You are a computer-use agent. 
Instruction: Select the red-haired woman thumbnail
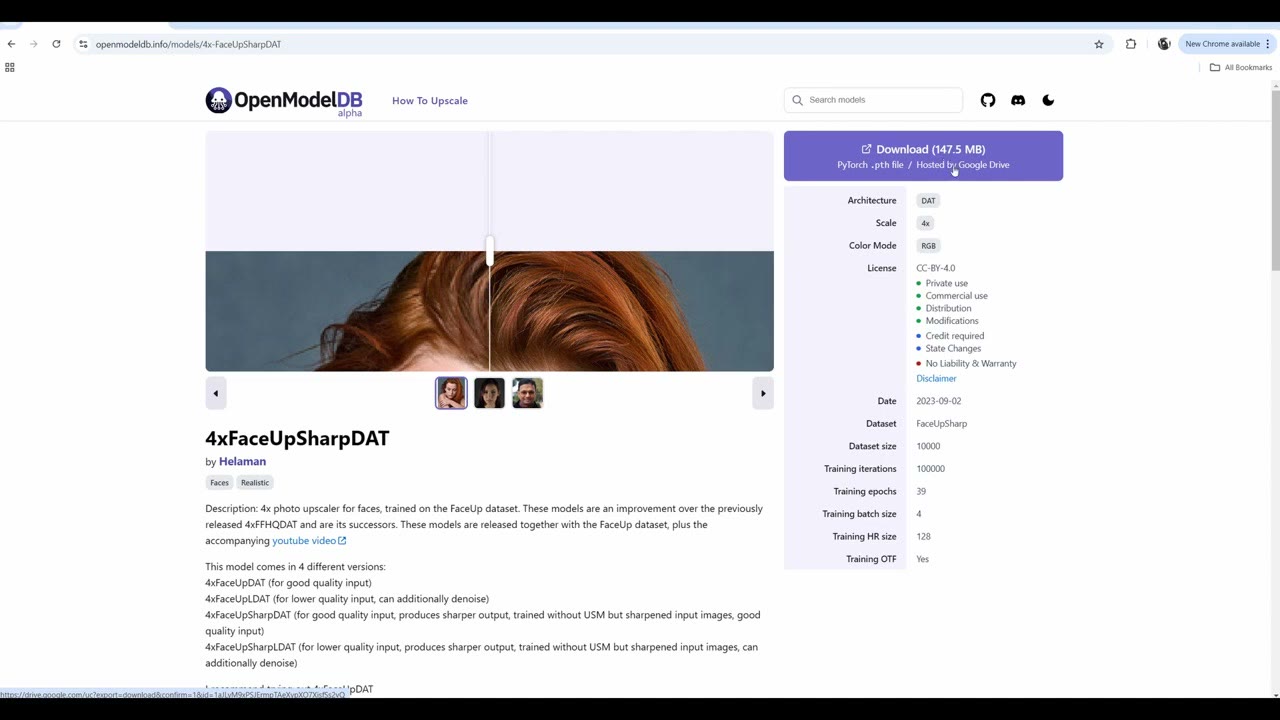pyautogui.click(x=451, y=393)
